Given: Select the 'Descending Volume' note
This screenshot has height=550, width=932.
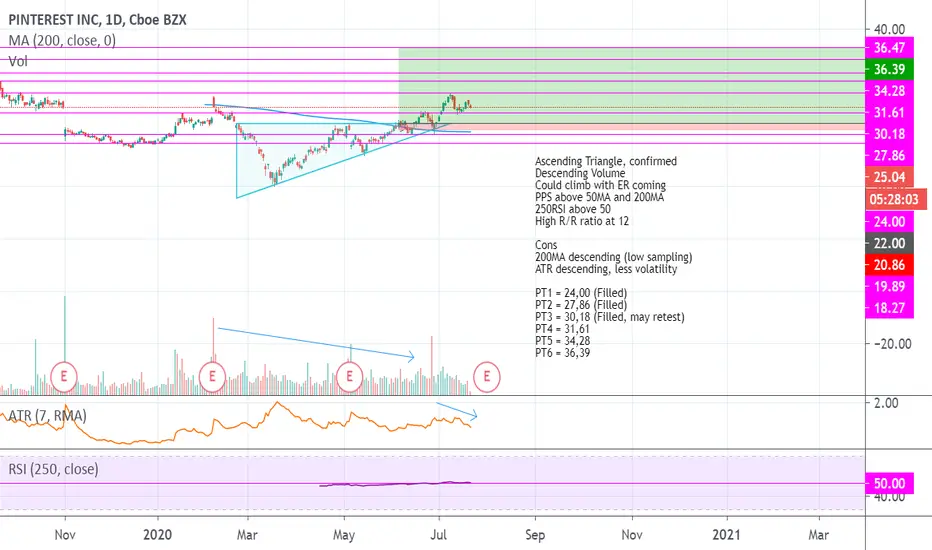Looking at the screenshot, I should tap(580, 173).
